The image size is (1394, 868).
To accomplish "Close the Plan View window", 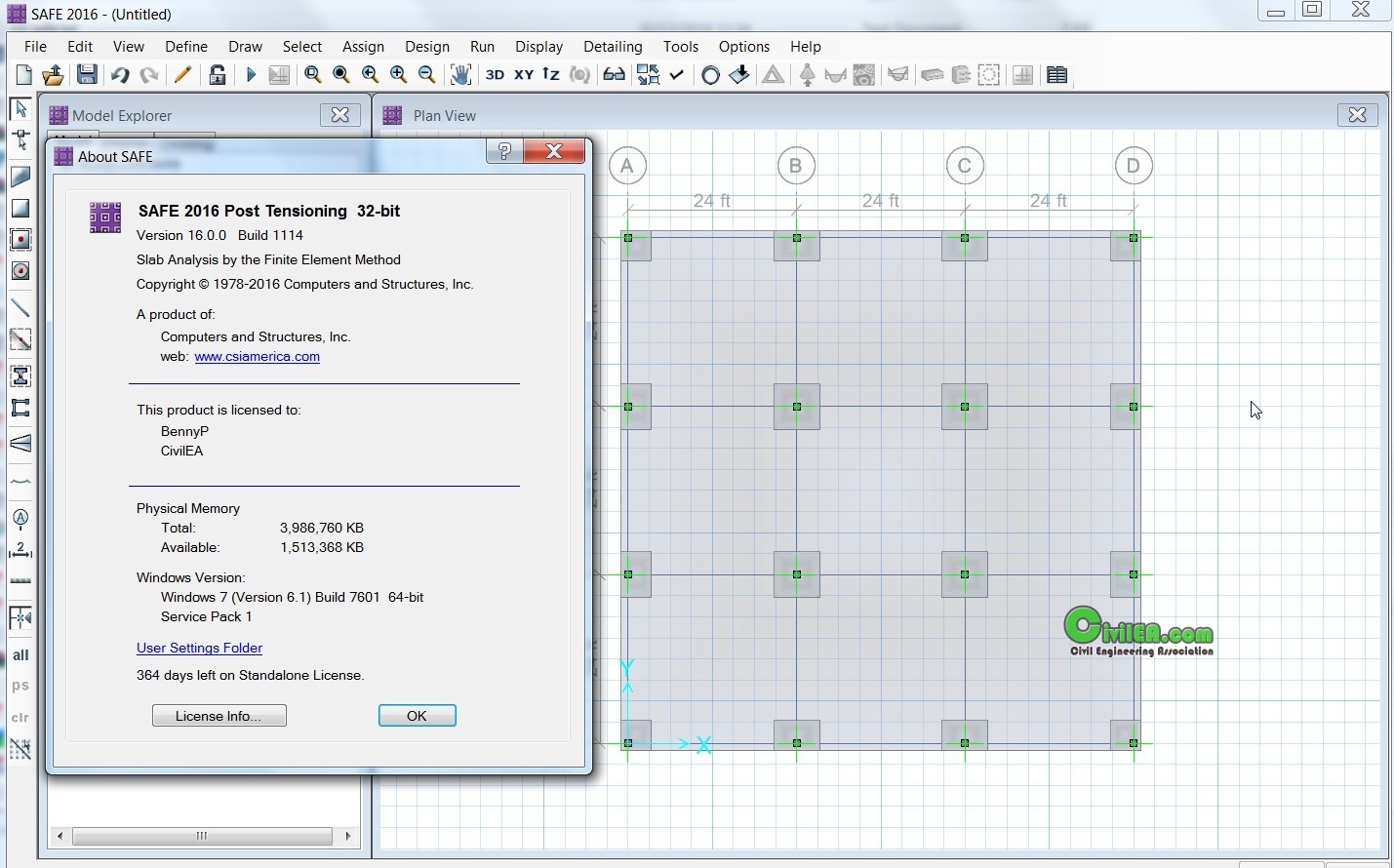I will tap(1357, 115).
